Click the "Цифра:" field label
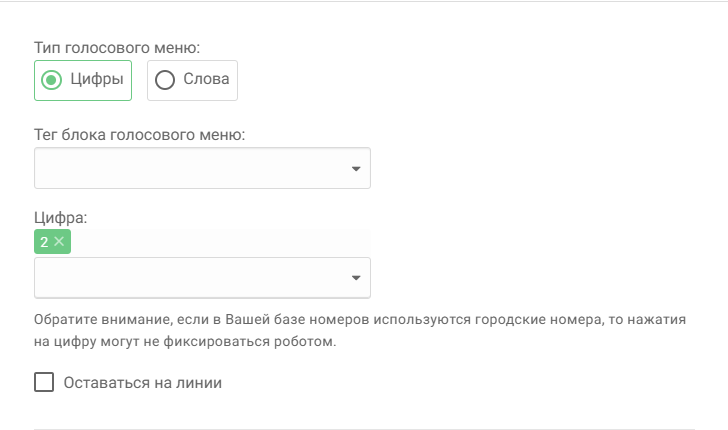Viewport: 728px width, 430px height. [x=61, y=216]
